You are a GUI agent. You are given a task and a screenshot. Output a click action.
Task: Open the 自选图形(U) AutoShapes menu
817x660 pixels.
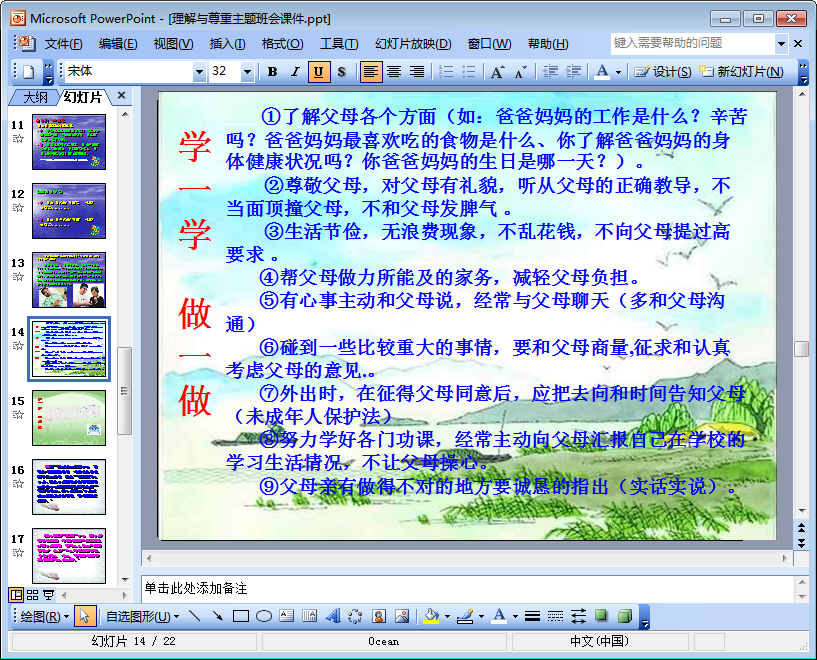142,617
